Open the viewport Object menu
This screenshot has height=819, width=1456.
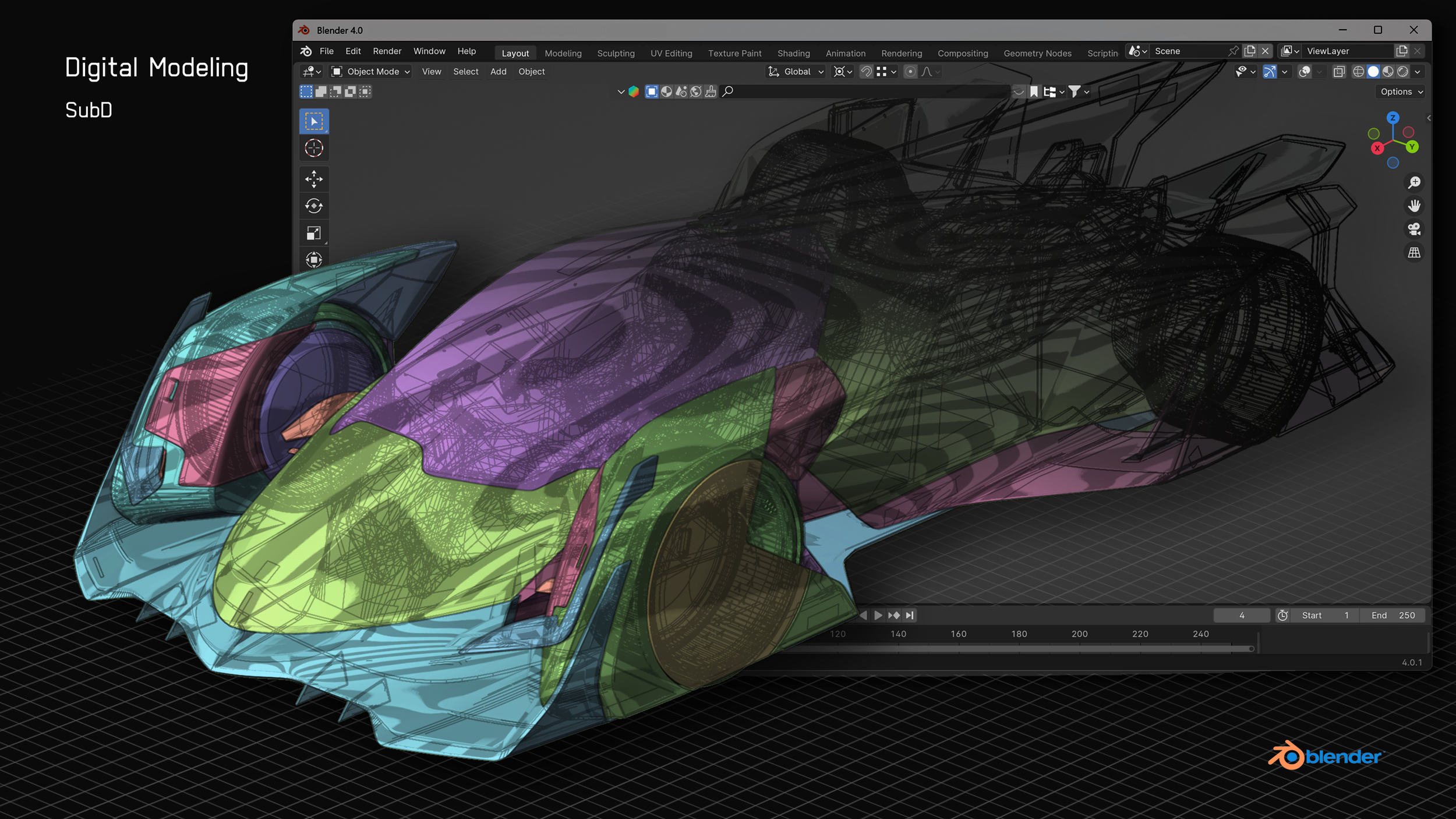coord(531,72)
